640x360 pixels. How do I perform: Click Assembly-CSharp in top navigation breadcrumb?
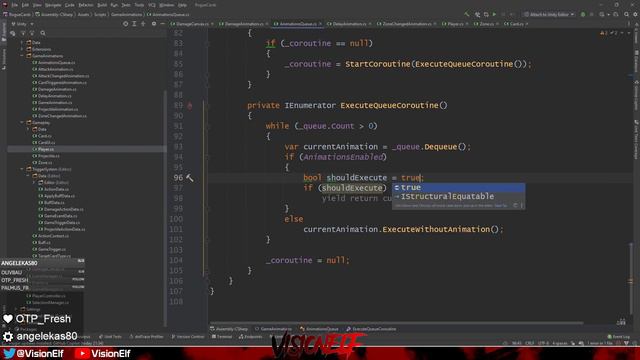click(x=54, y=14)
